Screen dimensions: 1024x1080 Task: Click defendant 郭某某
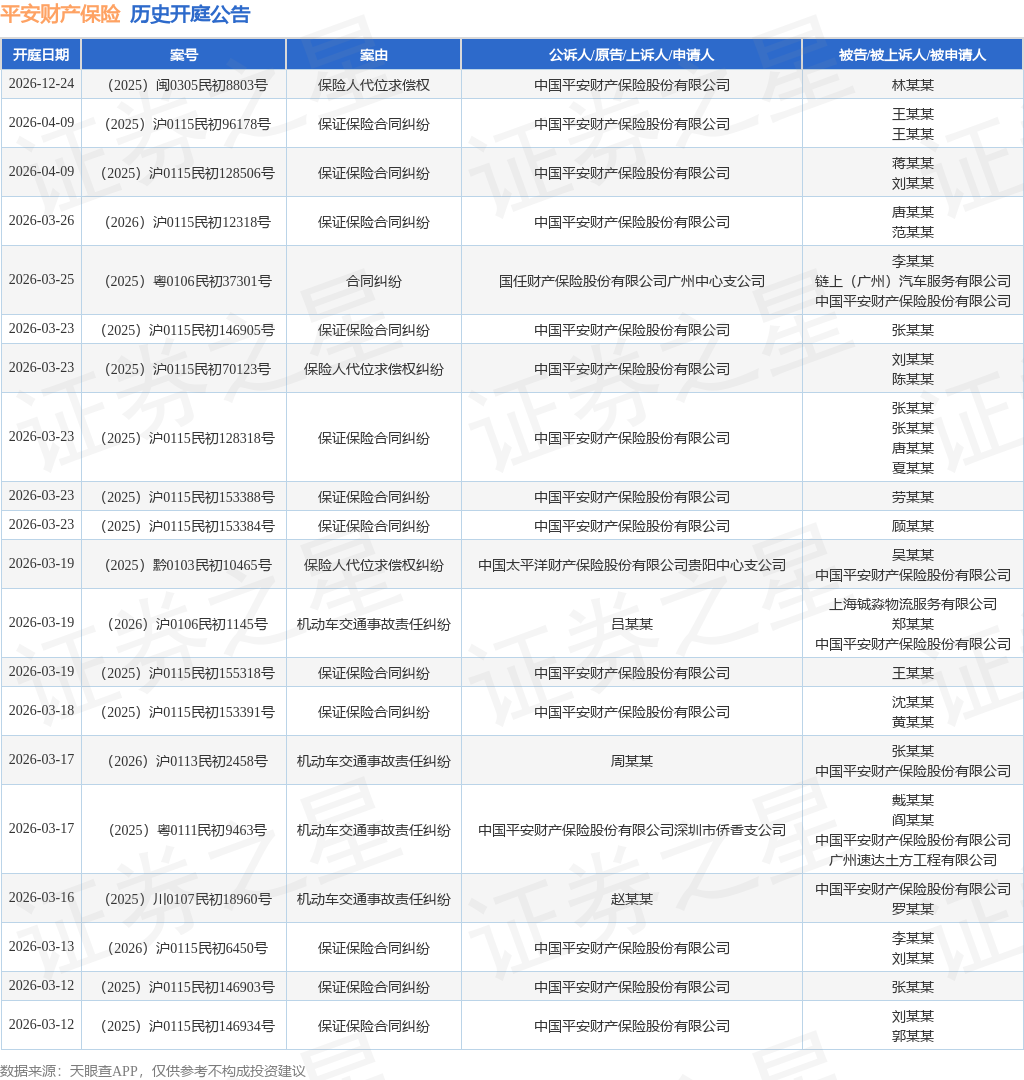(912, 1037)
